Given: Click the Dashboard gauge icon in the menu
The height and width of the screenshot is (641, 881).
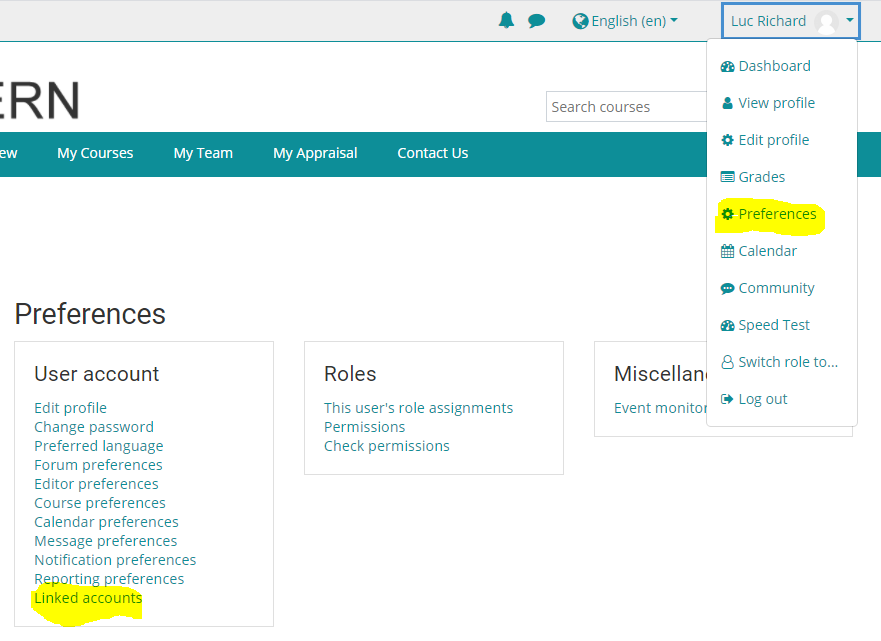Looking at the screenshot, I should point(727,67).
